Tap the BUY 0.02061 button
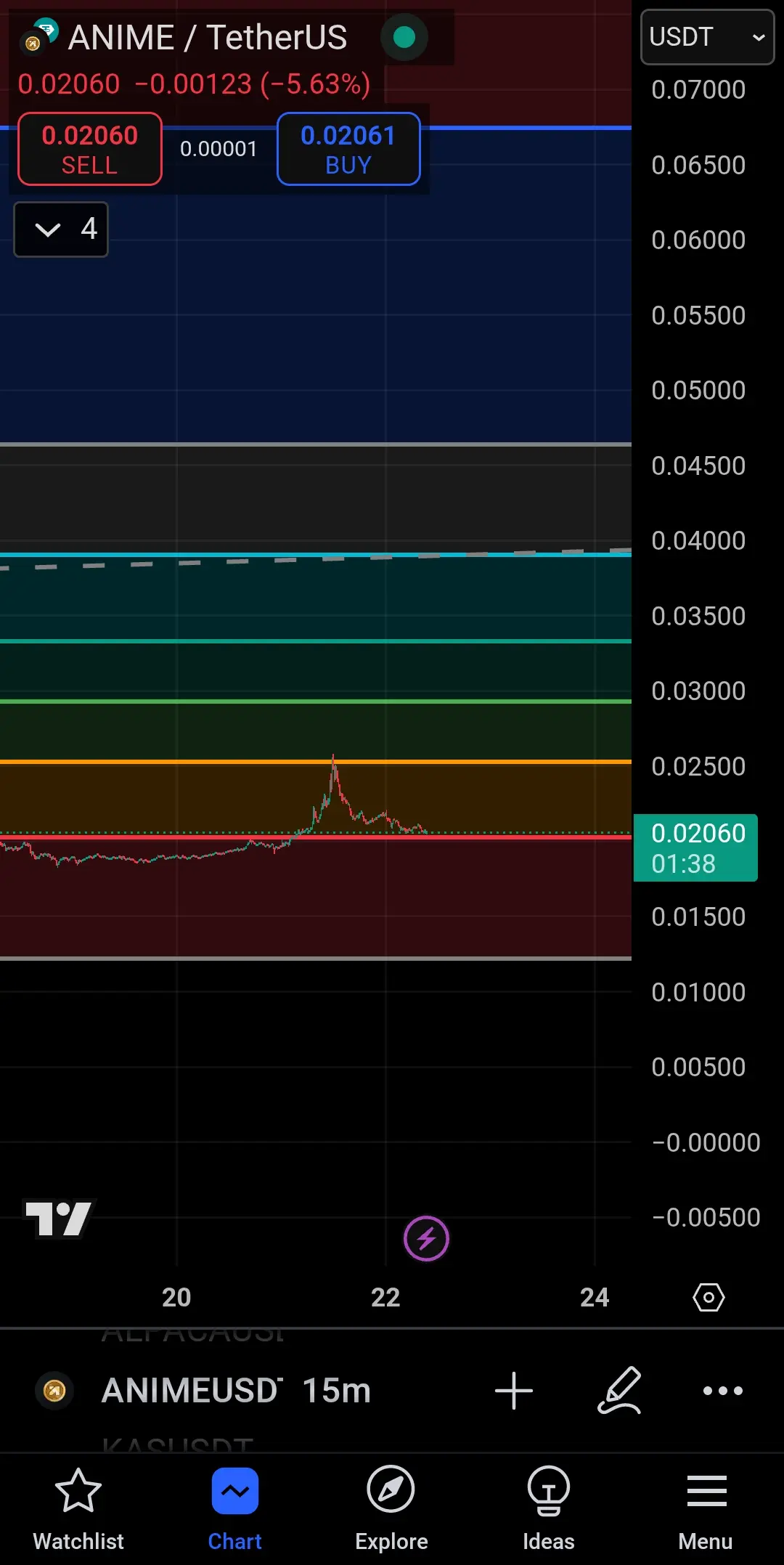The height and width of the screenshot is (1565, 784). pyautogui.click(x=348, y=149)
